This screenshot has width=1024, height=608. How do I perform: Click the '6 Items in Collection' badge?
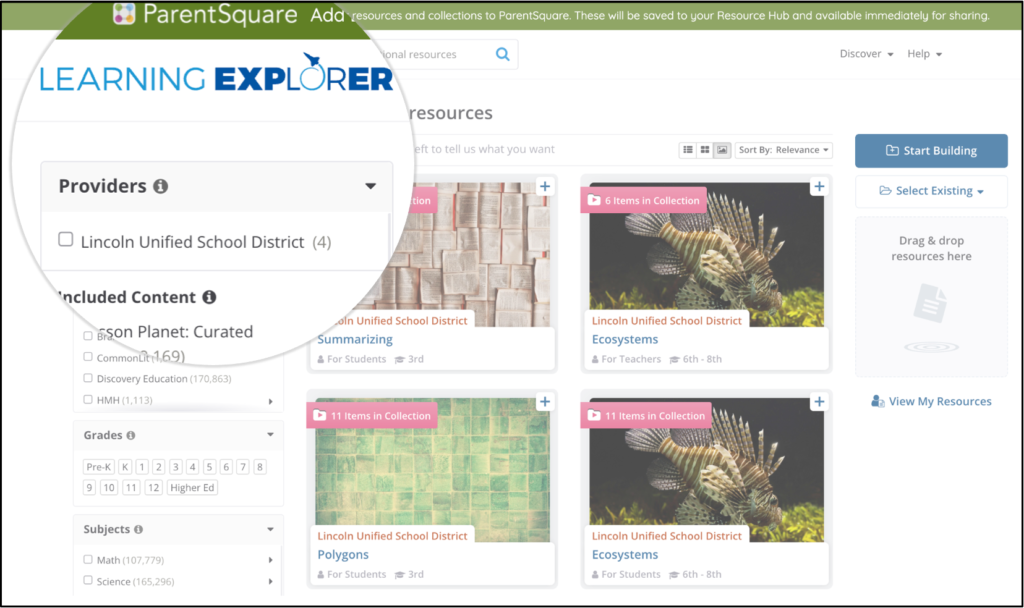point(644,200)
